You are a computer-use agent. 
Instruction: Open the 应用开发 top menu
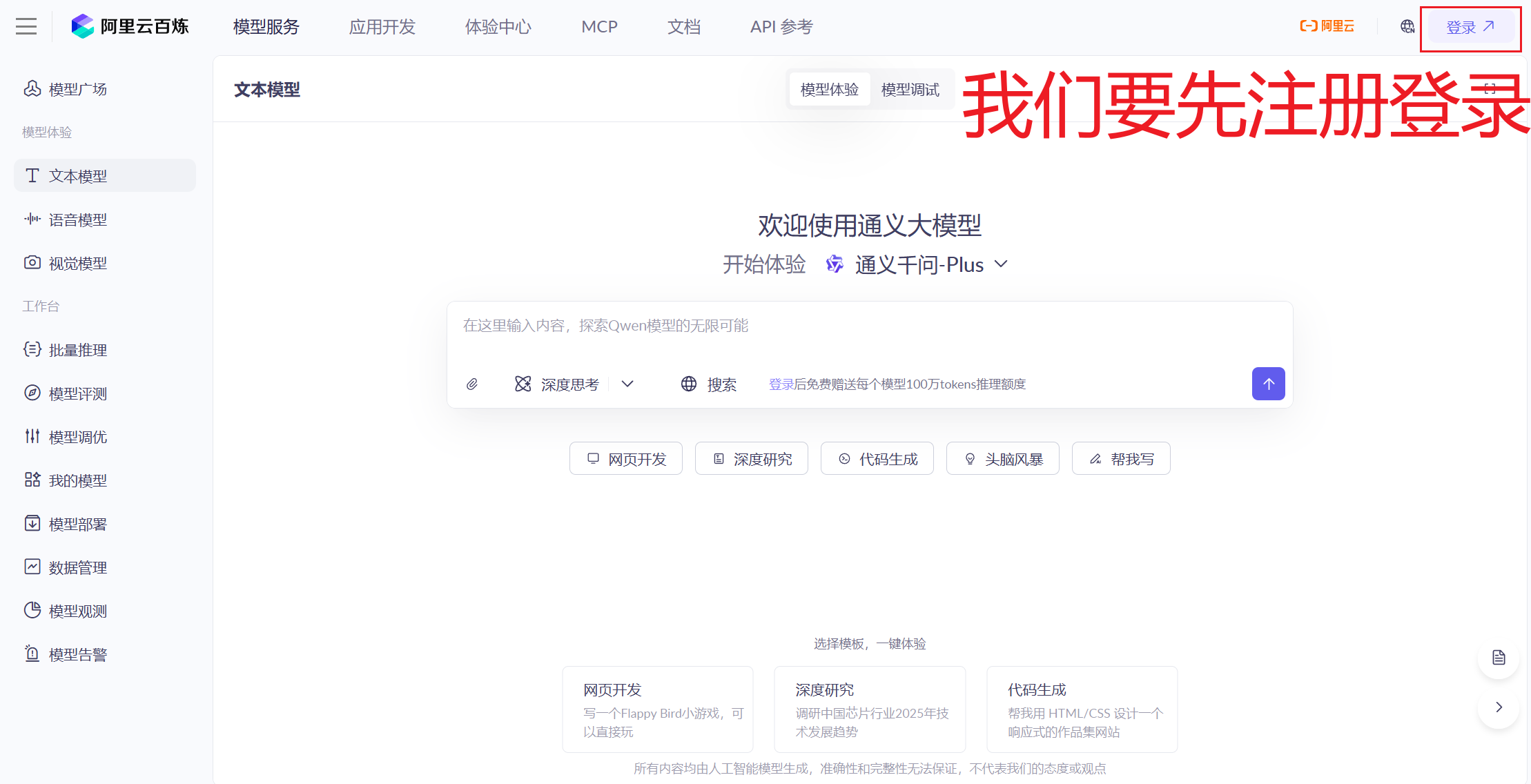click(382, 27)
